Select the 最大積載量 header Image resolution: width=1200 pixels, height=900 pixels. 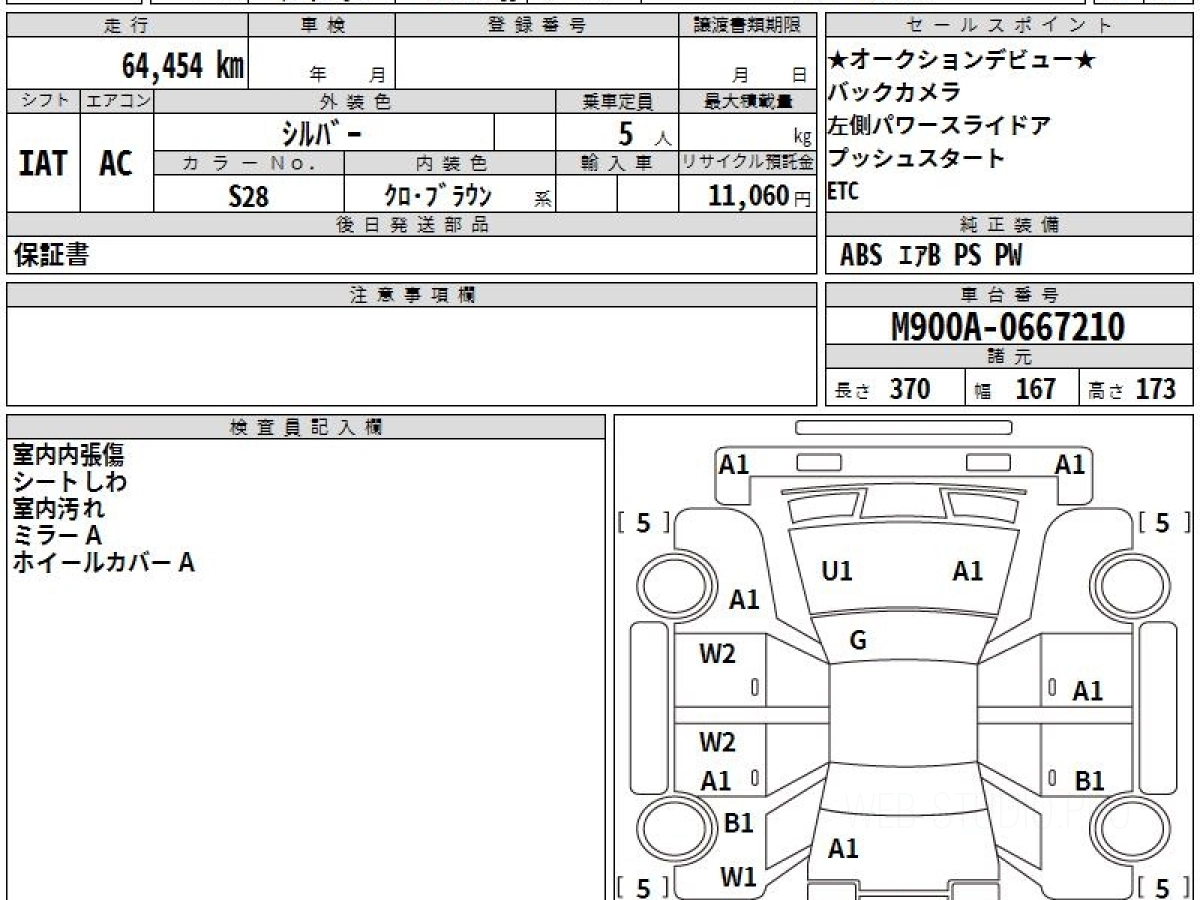tap(747, 101)
